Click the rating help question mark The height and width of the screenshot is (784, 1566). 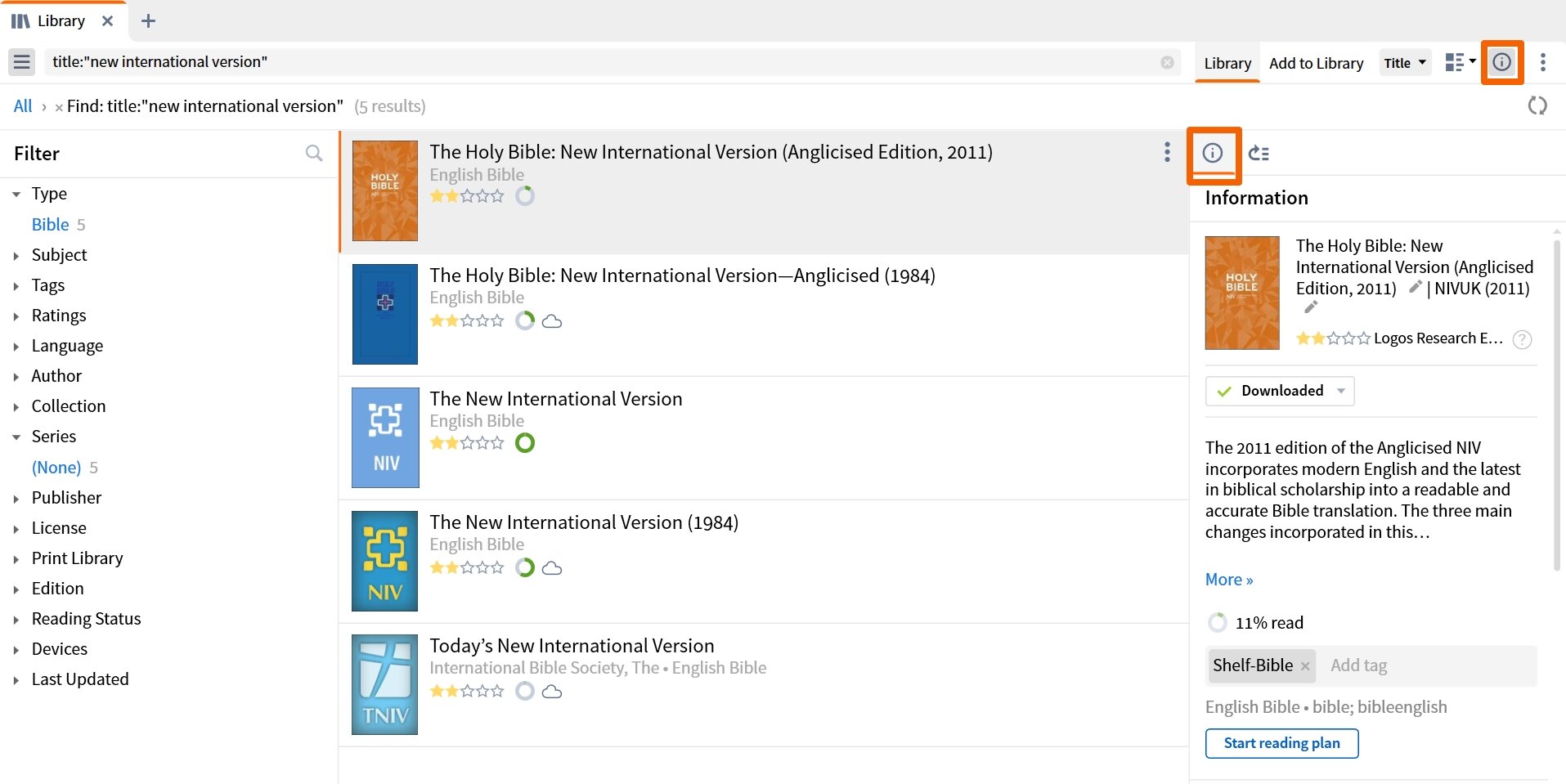coord(1522,339)
